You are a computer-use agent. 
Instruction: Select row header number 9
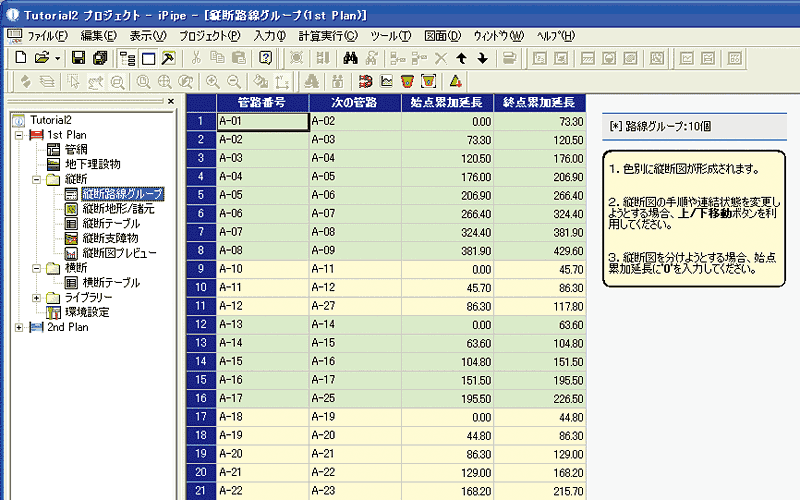201,269
